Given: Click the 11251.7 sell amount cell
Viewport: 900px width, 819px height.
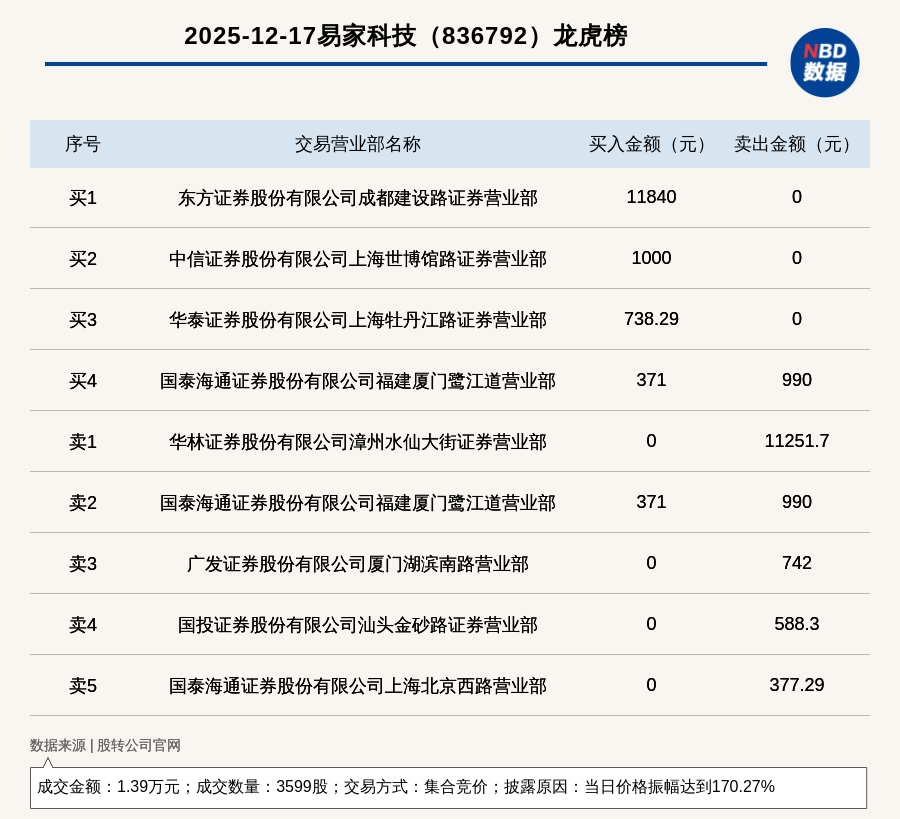Looking at the screenshot, I should [796, 441].
